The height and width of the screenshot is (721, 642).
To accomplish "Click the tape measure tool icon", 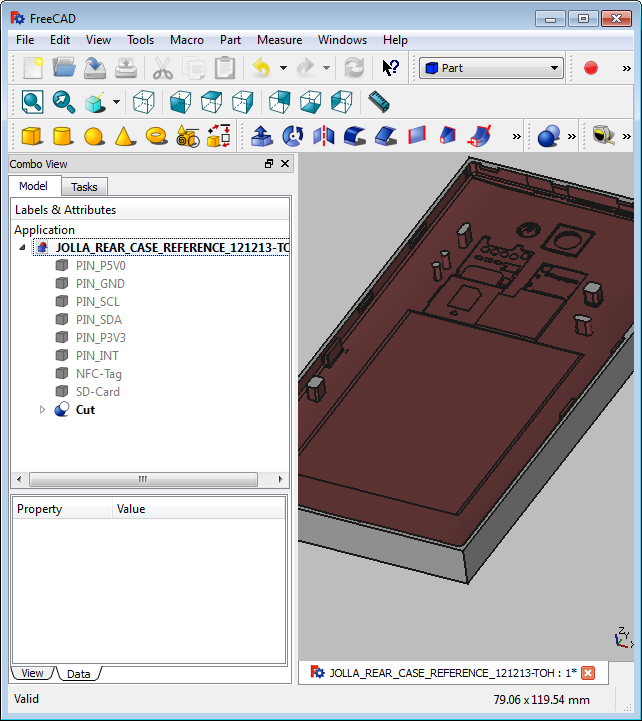I will 604,136.
